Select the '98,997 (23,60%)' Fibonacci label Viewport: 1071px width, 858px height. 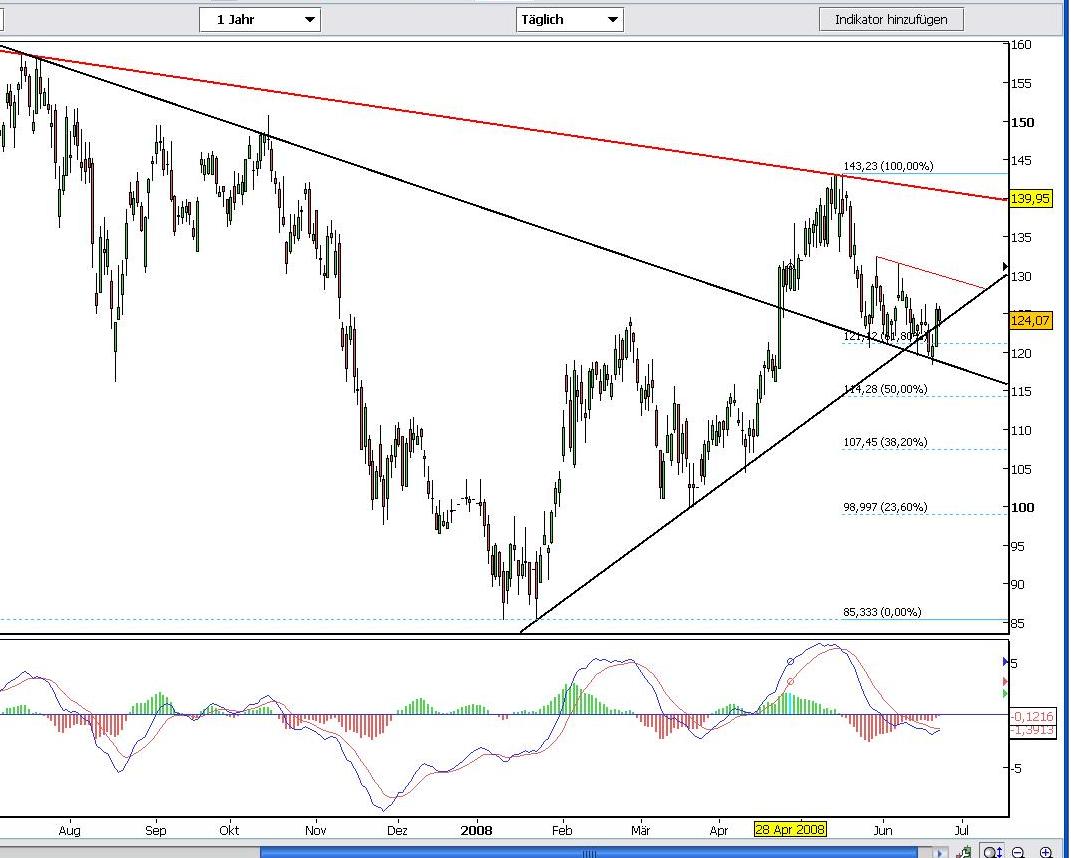[x=885, y=507]
